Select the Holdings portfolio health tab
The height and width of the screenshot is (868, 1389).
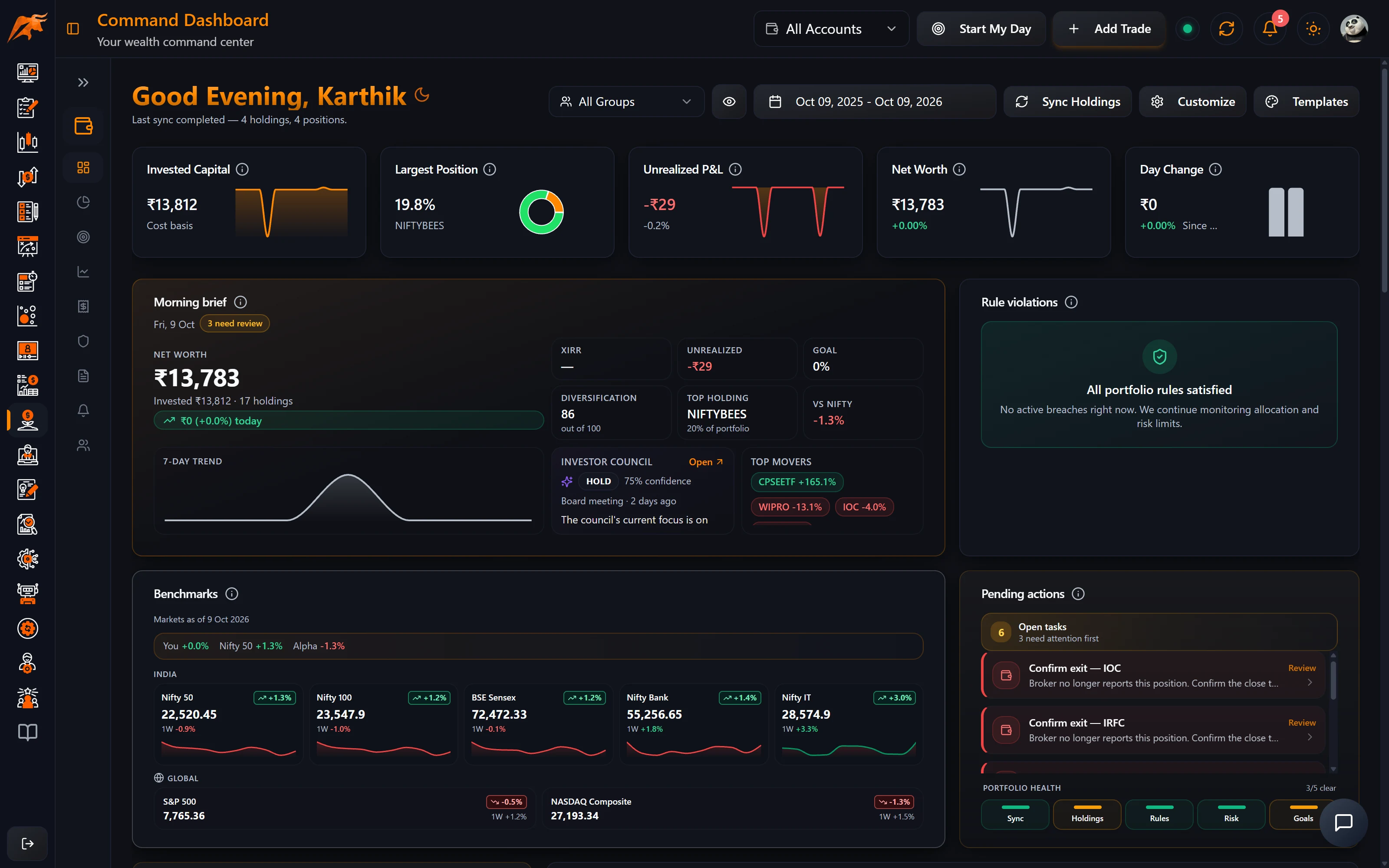[x=1087, y=815]
